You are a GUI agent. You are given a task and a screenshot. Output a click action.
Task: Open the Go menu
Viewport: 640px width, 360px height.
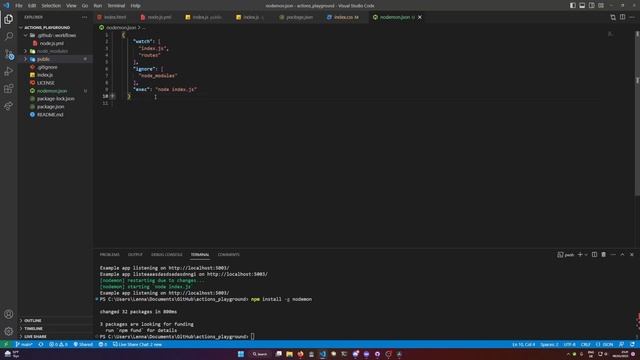(85, 6)
